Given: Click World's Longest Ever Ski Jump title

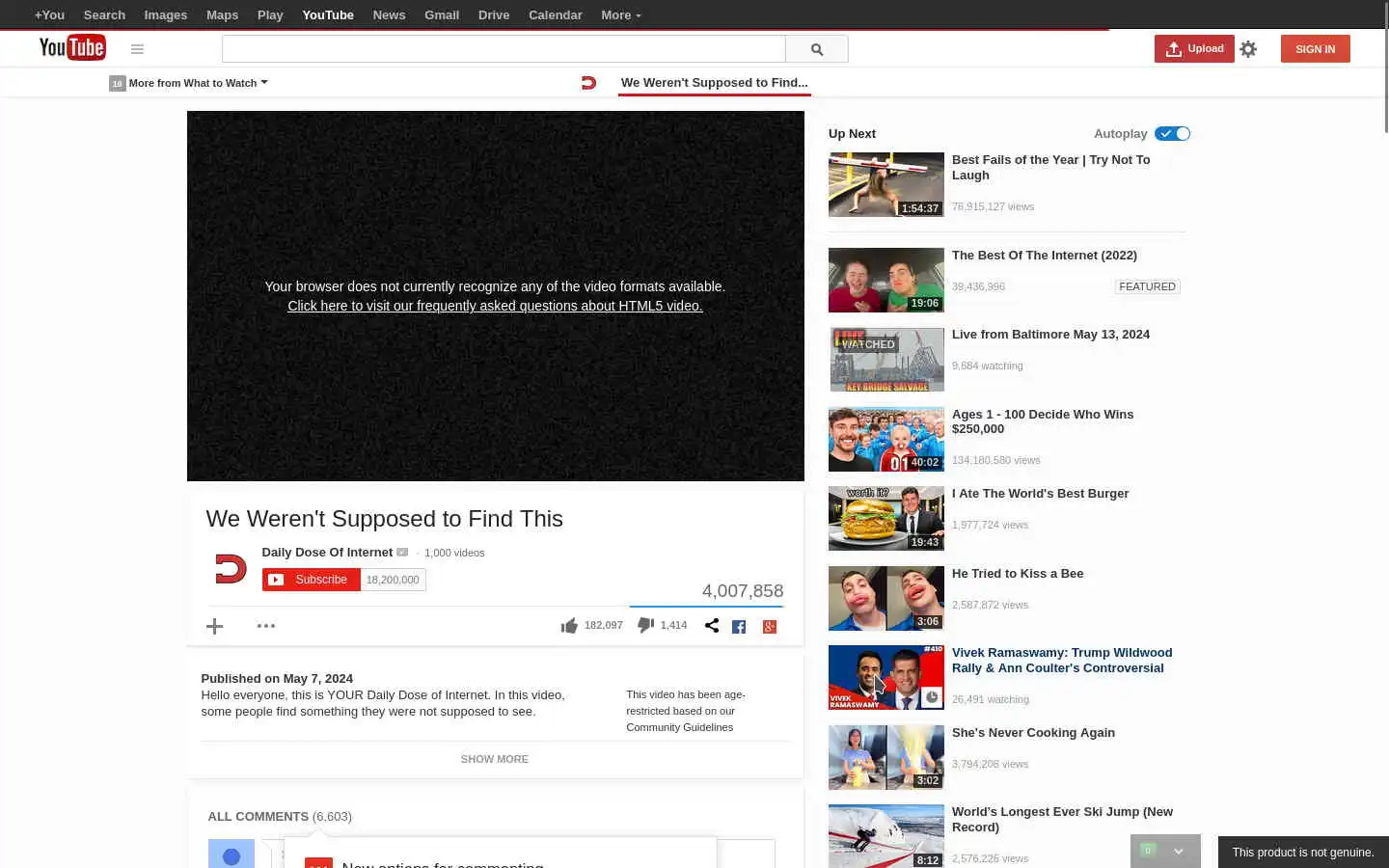Looking at the screenshot, I should click(1062, 820).
